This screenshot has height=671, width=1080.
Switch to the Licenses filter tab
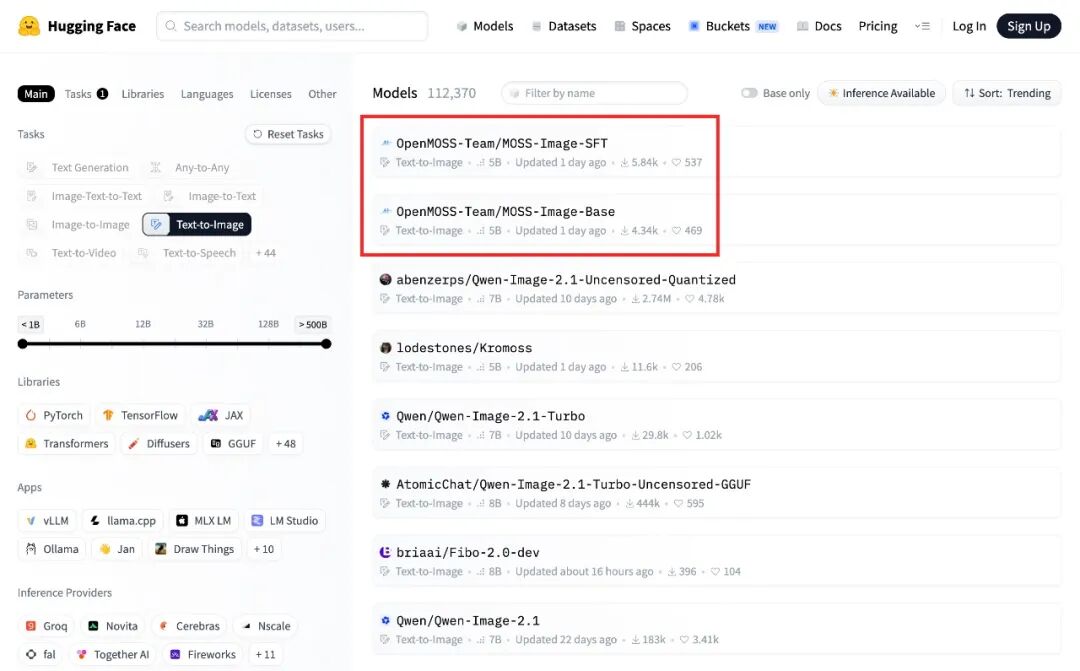[271, 94]
